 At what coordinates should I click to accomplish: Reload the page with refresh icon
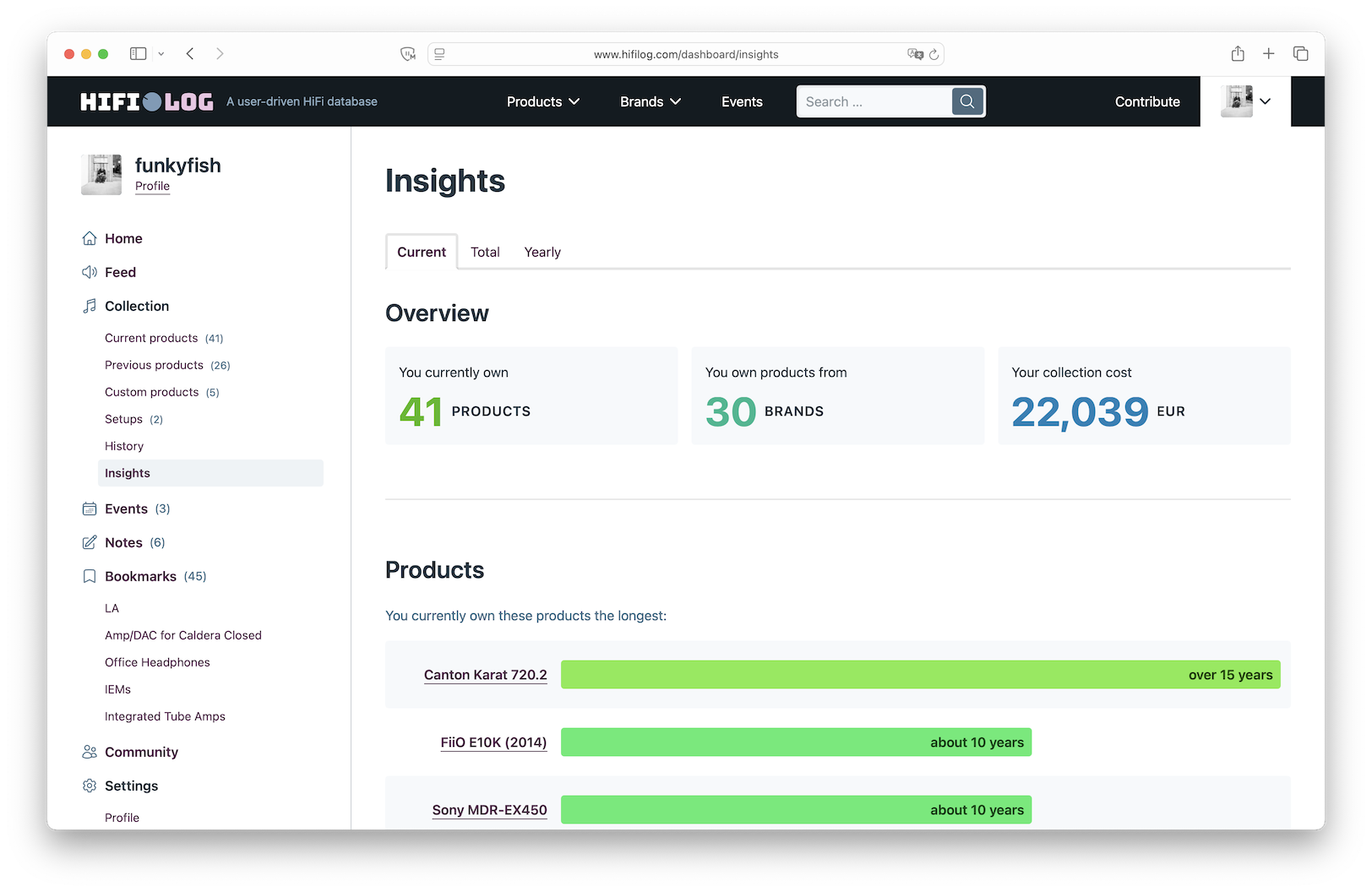[934, 54]
